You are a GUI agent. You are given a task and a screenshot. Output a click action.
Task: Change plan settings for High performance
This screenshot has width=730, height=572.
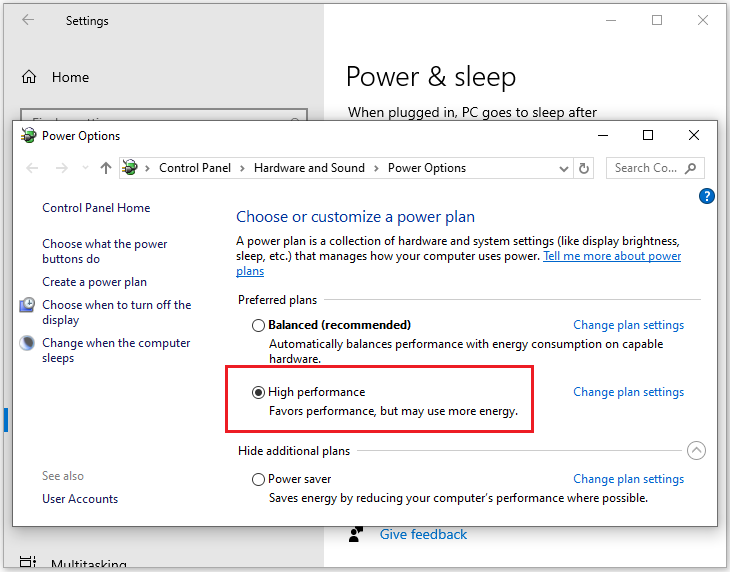(628, 392)
